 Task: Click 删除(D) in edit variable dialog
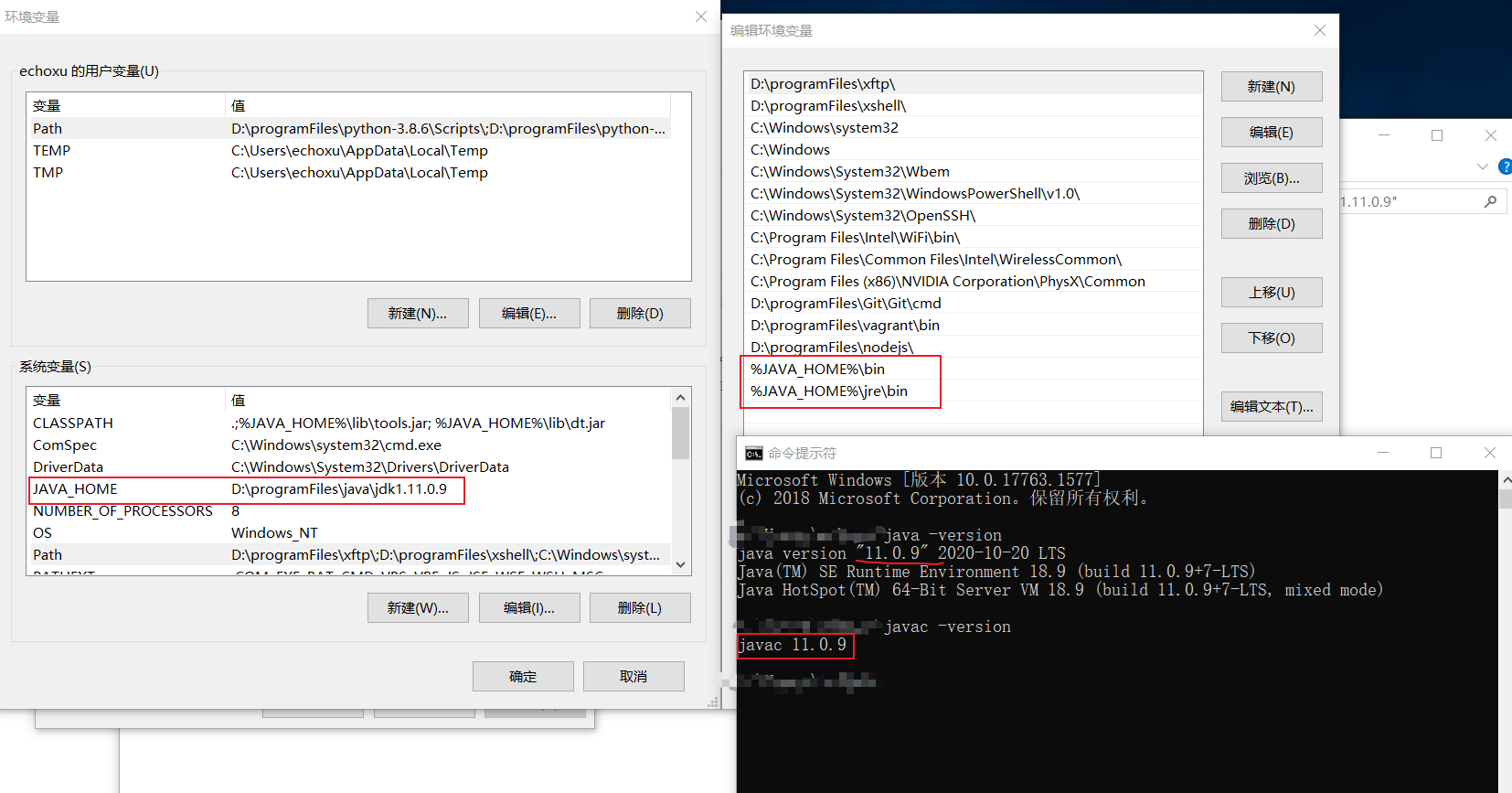click(1272, 224)
